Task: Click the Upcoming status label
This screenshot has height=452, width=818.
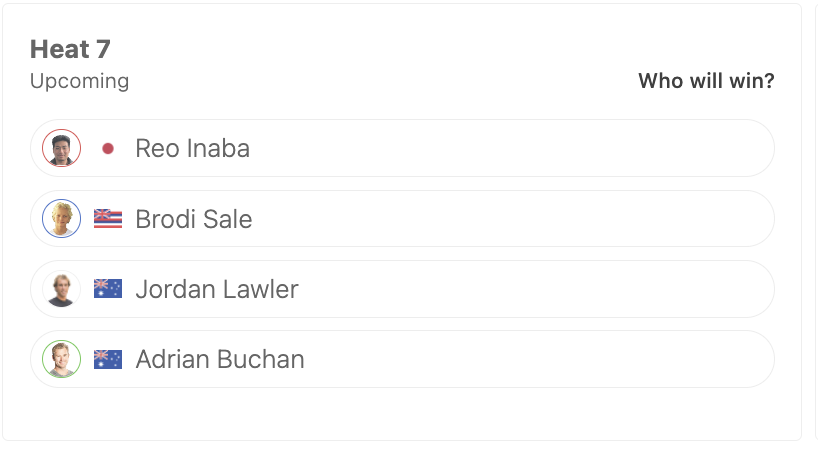Action: pos(79,81)
